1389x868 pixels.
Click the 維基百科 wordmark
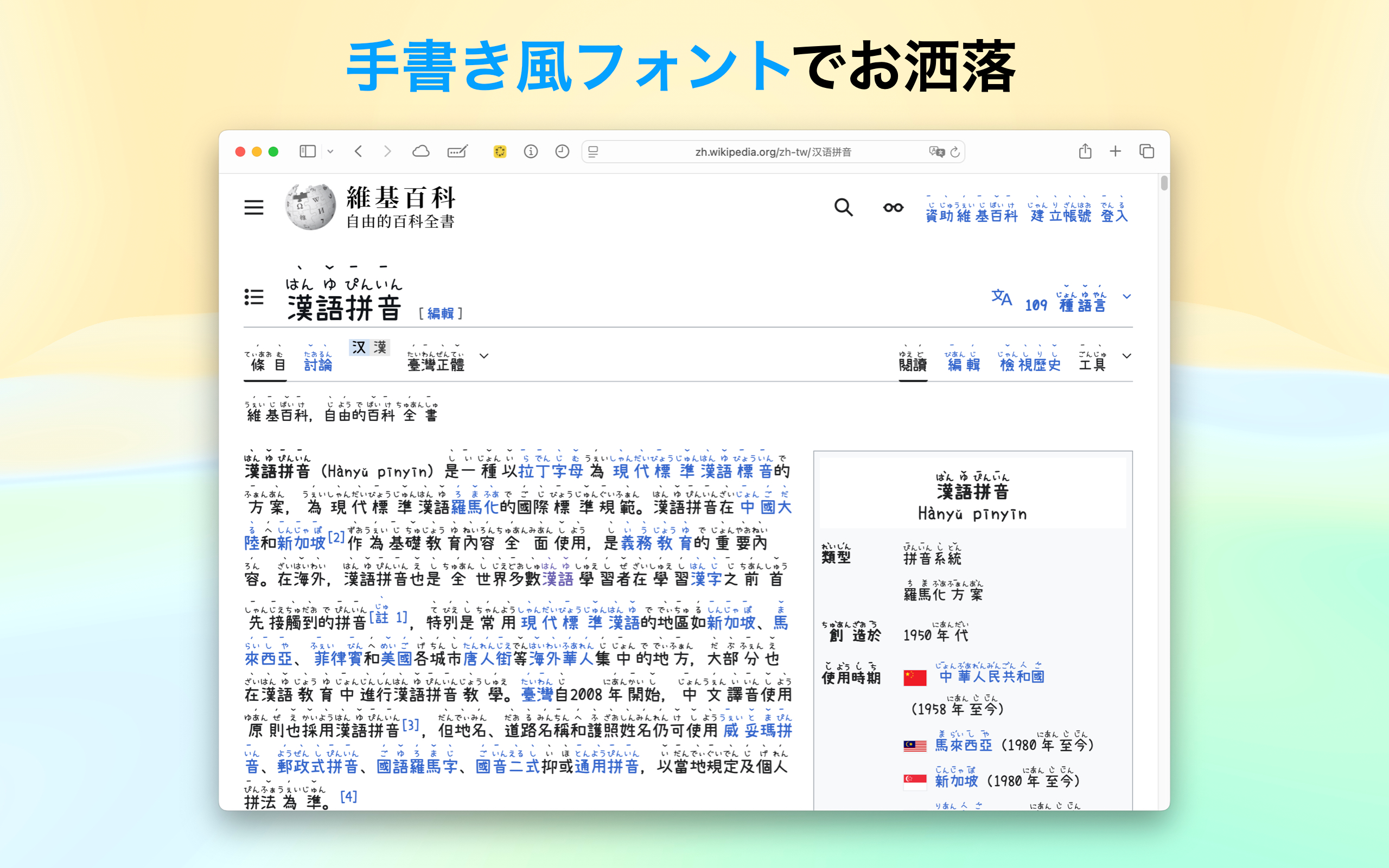[400, 197]
